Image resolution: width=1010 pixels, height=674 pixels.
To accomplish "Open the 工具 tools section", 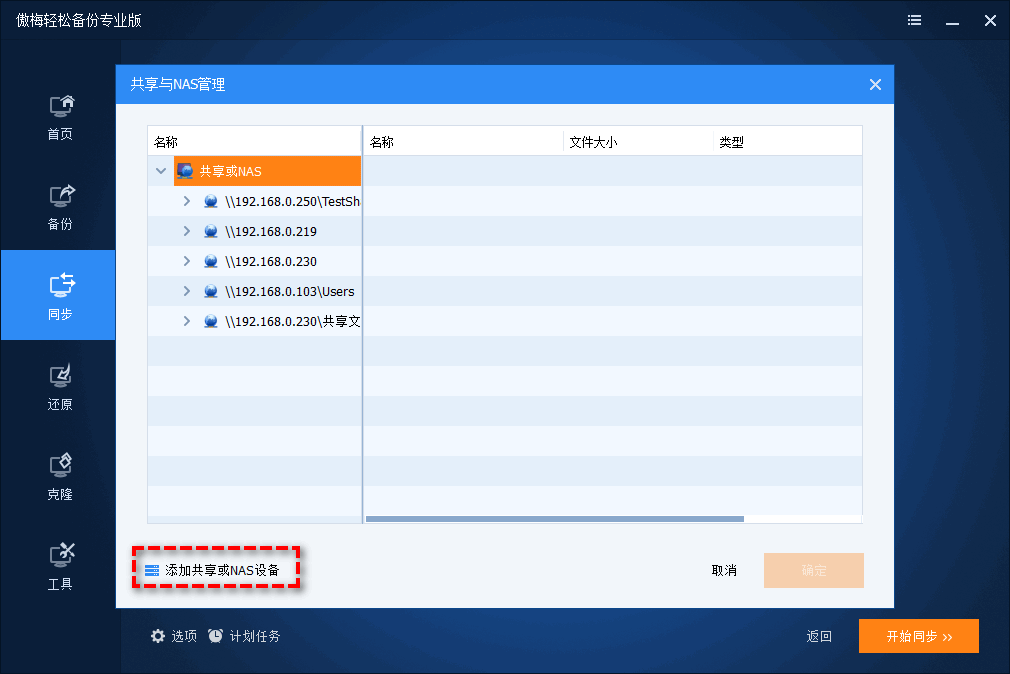I will click(x=59, y=565).
